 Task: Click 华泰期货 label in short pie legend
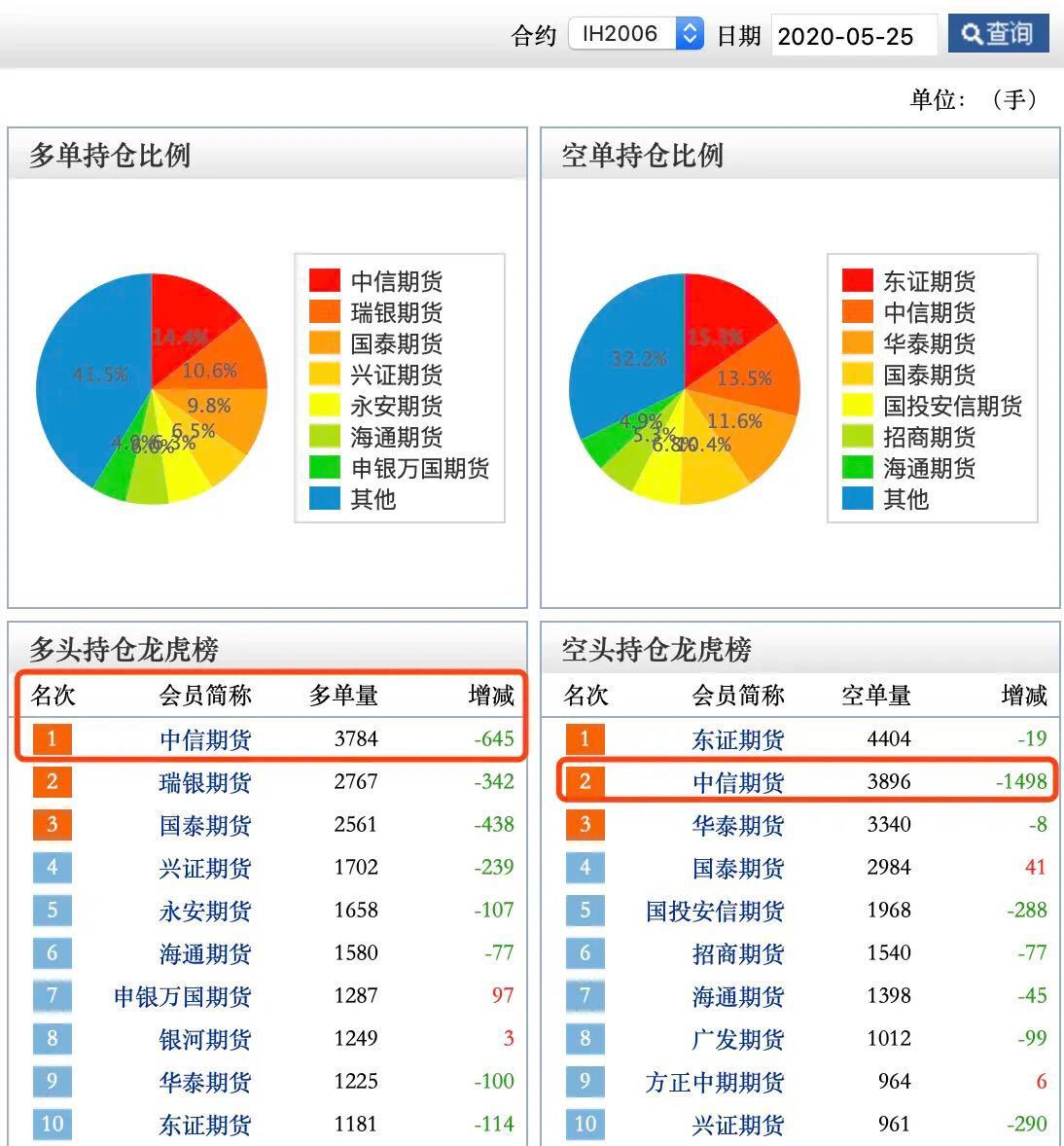coord(929,343)
